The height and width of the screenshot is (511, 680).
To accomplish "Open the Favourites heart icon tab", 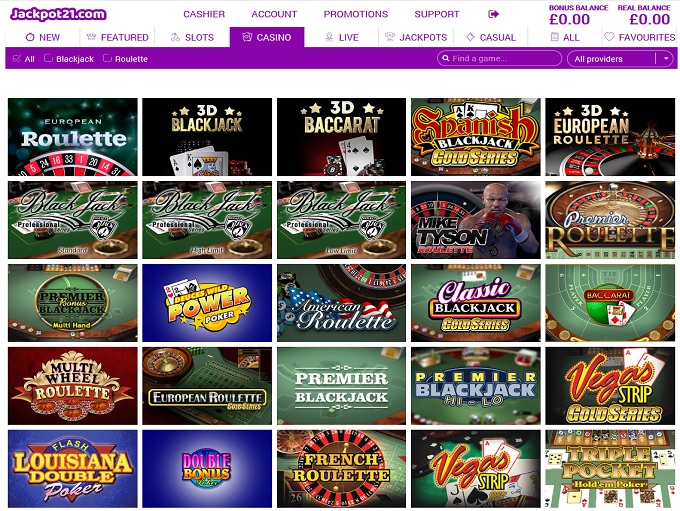I will click(x=609, y=37).
